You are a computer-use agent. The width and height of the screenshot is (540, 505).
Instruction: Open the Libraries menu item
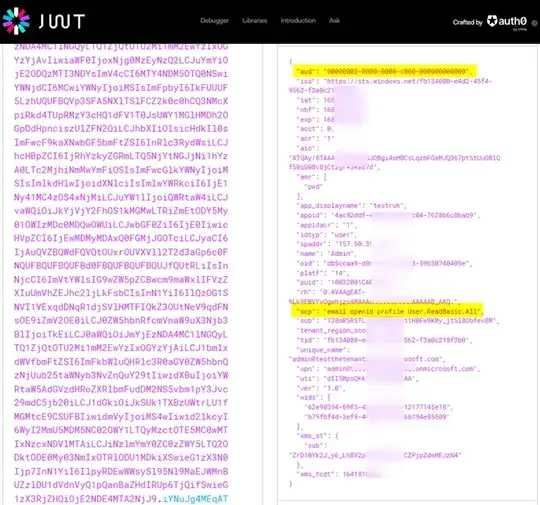(x=255, y=21)
